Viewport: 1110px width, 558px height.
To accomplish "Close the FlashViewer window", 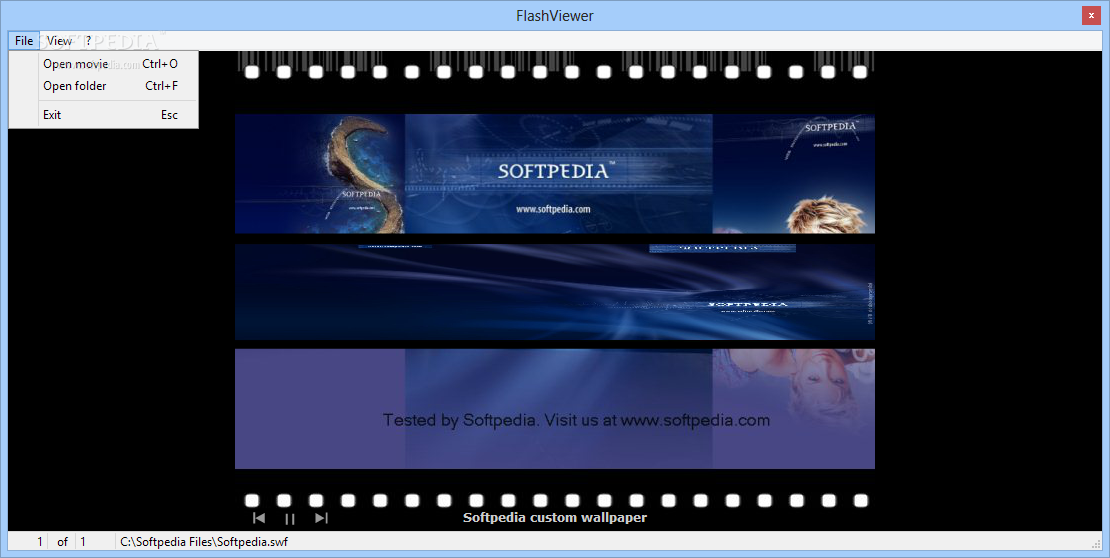I will click(1091, 16).
